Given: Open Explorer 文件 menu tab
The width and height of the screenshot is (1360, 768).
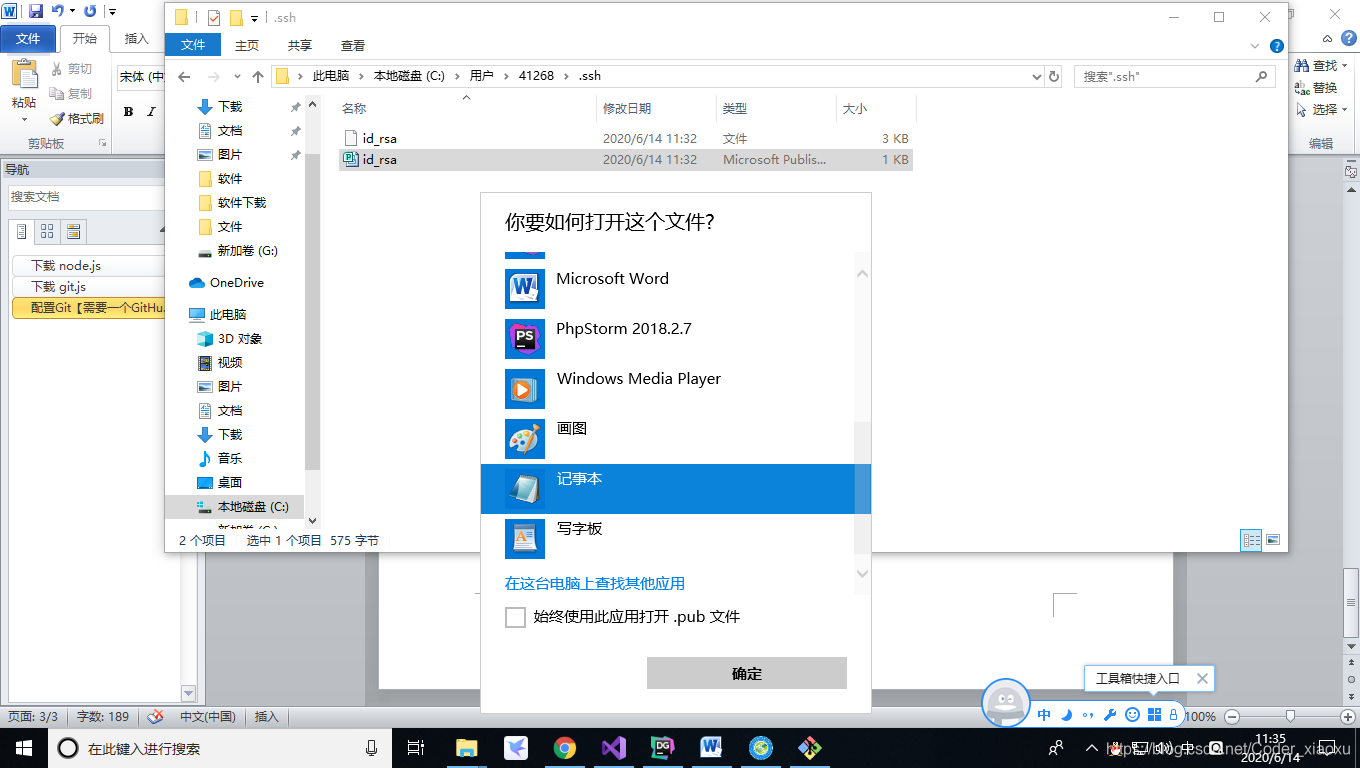Looking at the screenshot, I should pos(193,45).
